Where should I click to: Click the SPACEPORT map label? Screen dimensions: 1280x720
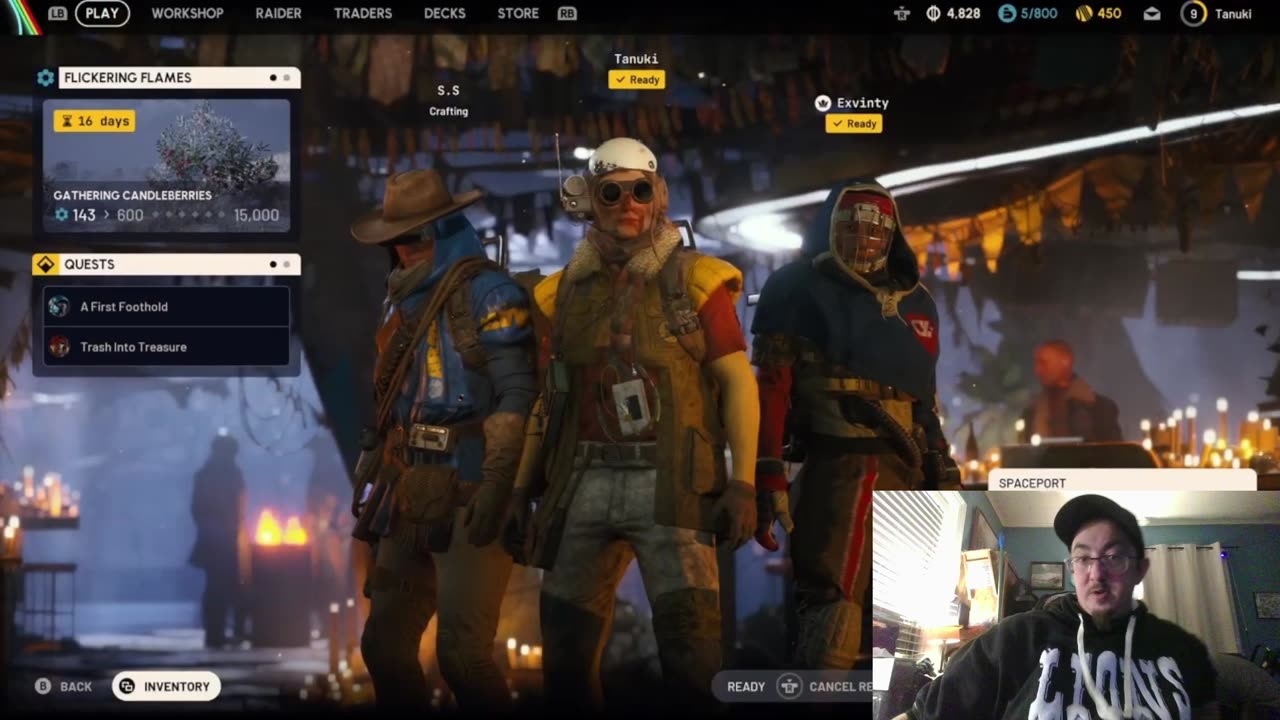click(1032, 483)
